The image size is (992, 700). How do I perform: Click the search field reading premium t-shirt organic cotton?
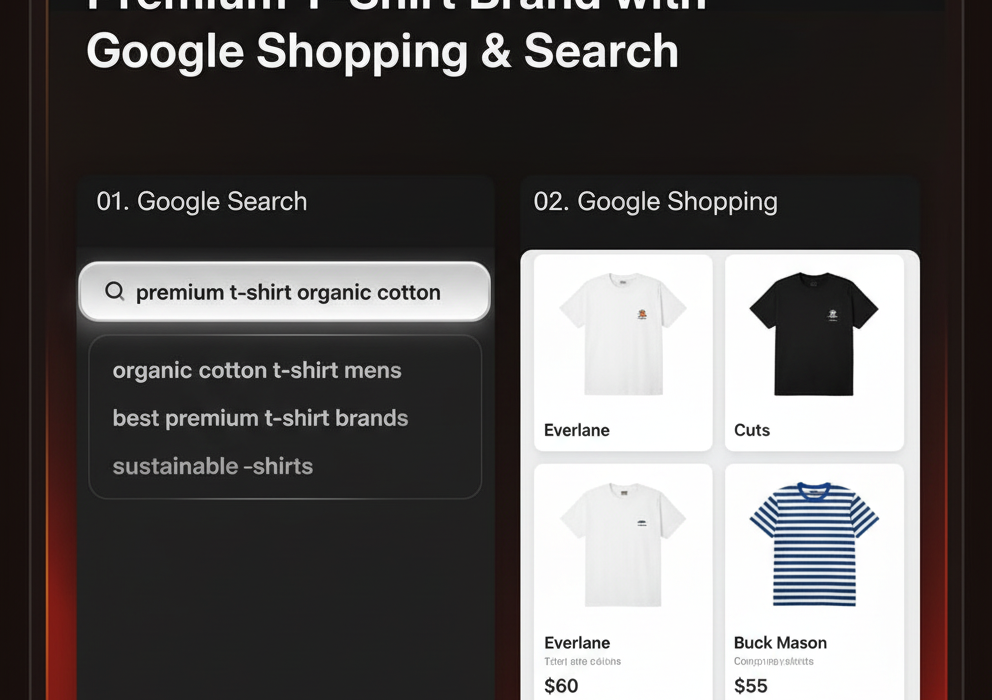(x=288, y=292)
